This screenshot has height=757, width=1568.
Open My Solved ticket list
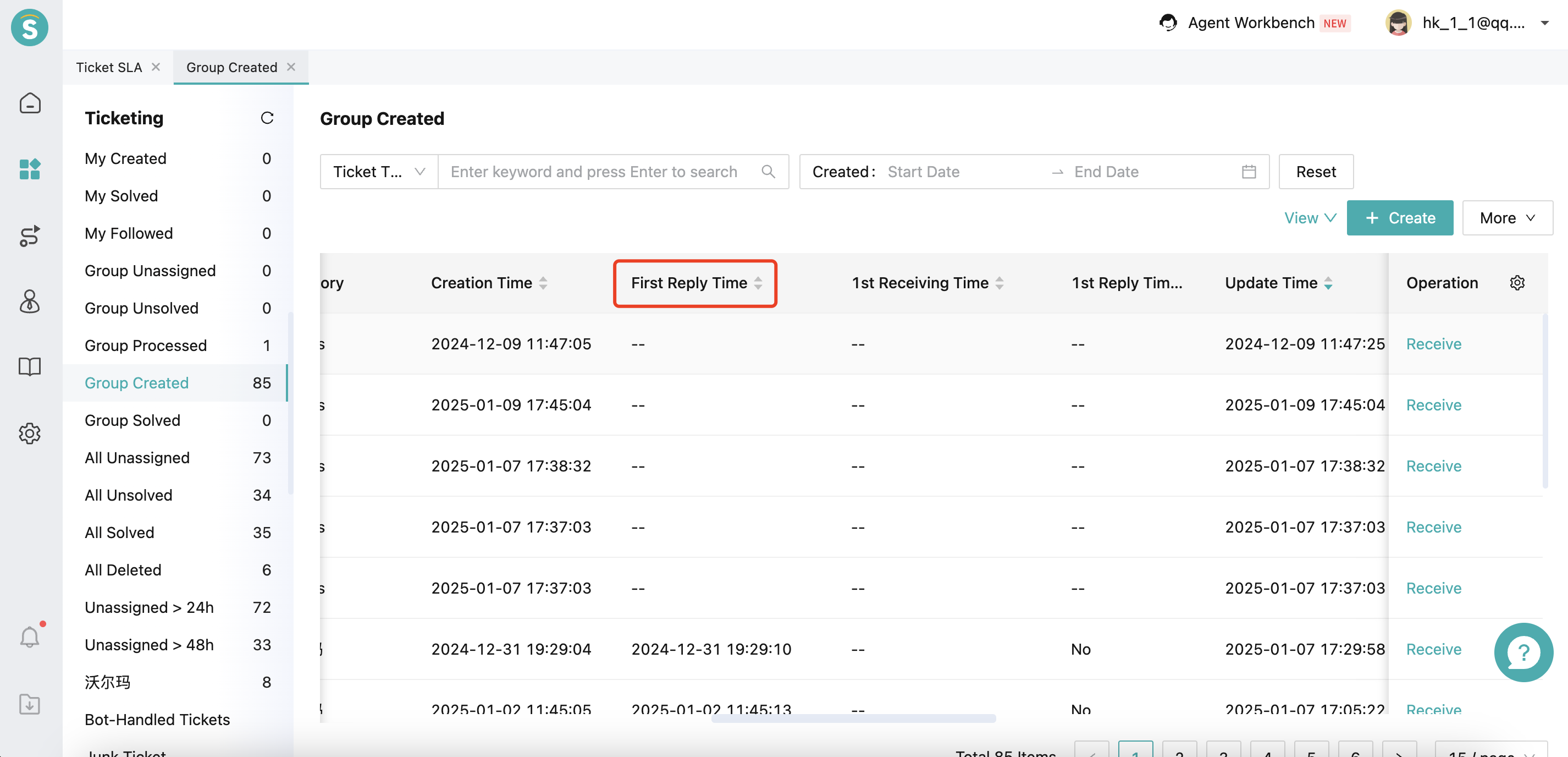178,195
